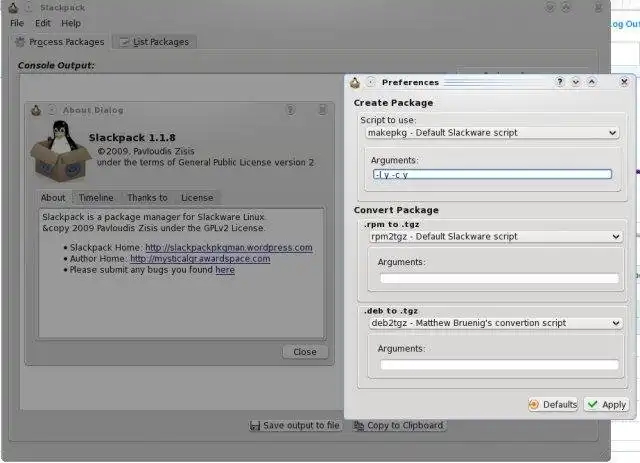This screenshot has height=463, width=640.
Task: Open the Help menu
Action: pyautogui.click(x=71, y=23)
